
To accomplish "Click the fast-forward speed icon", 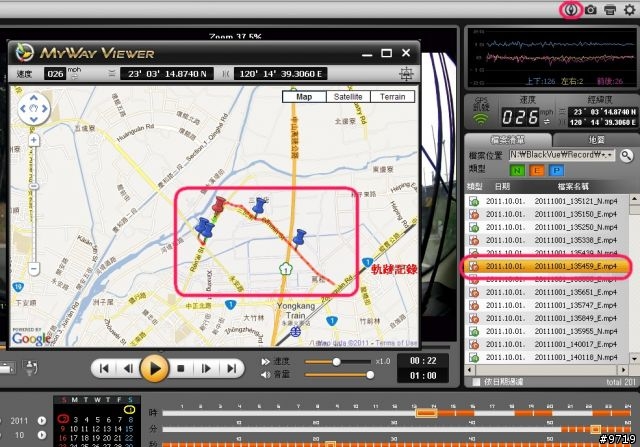I will (x=265, y=362).
